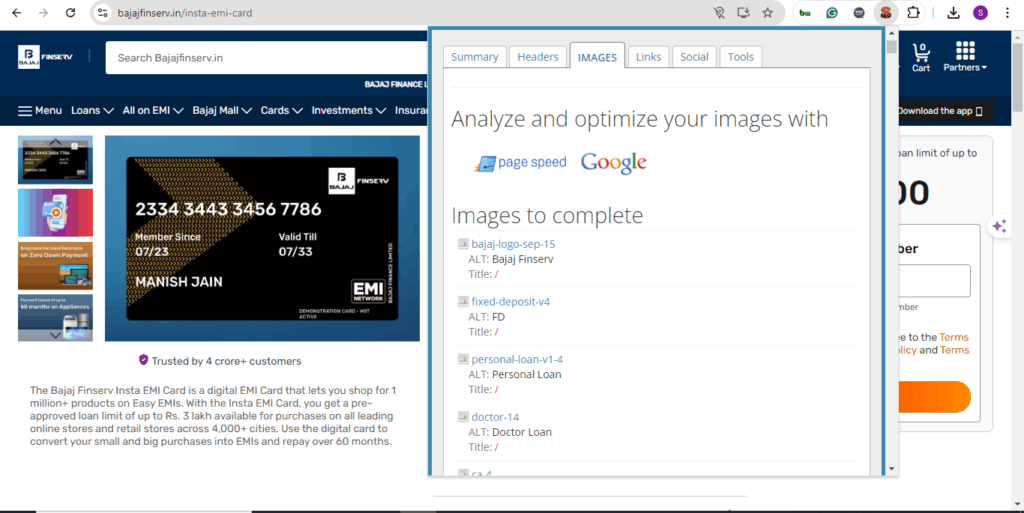The width and height of the screenshot is (1024, 513).
Task: Click the "Images to complete" heading
Action: 547,215
